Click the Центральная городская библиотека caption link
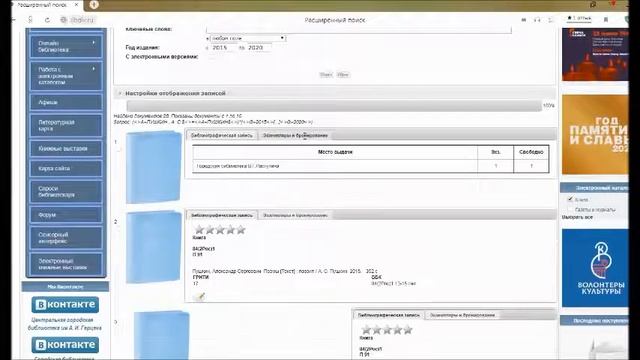Screen dimensions: 640x360 (x=64, y=324)
